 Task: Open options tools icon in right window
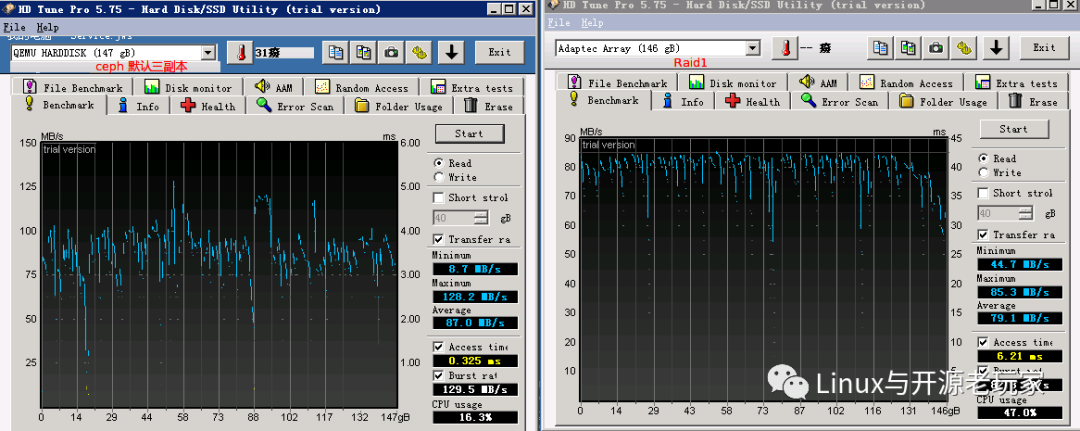tap(963, 48)
